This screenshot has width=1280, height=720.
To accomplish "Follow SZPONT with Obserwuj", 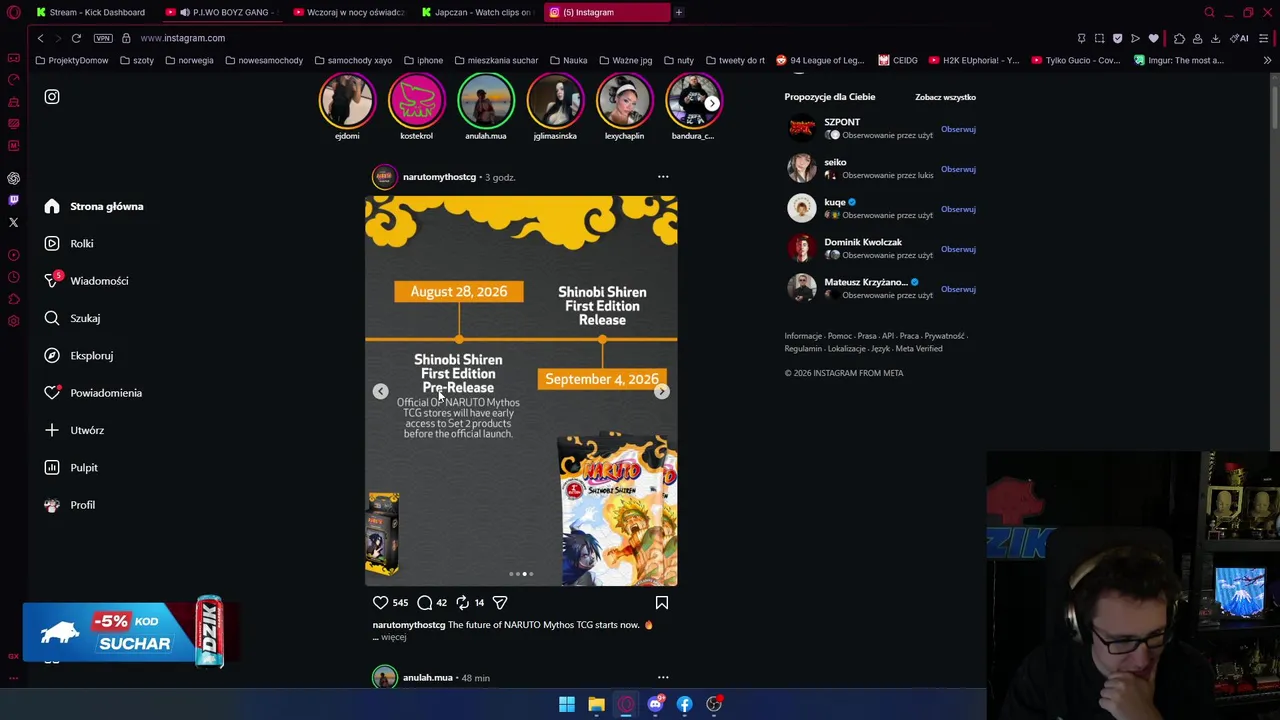I will coord(958,129).
